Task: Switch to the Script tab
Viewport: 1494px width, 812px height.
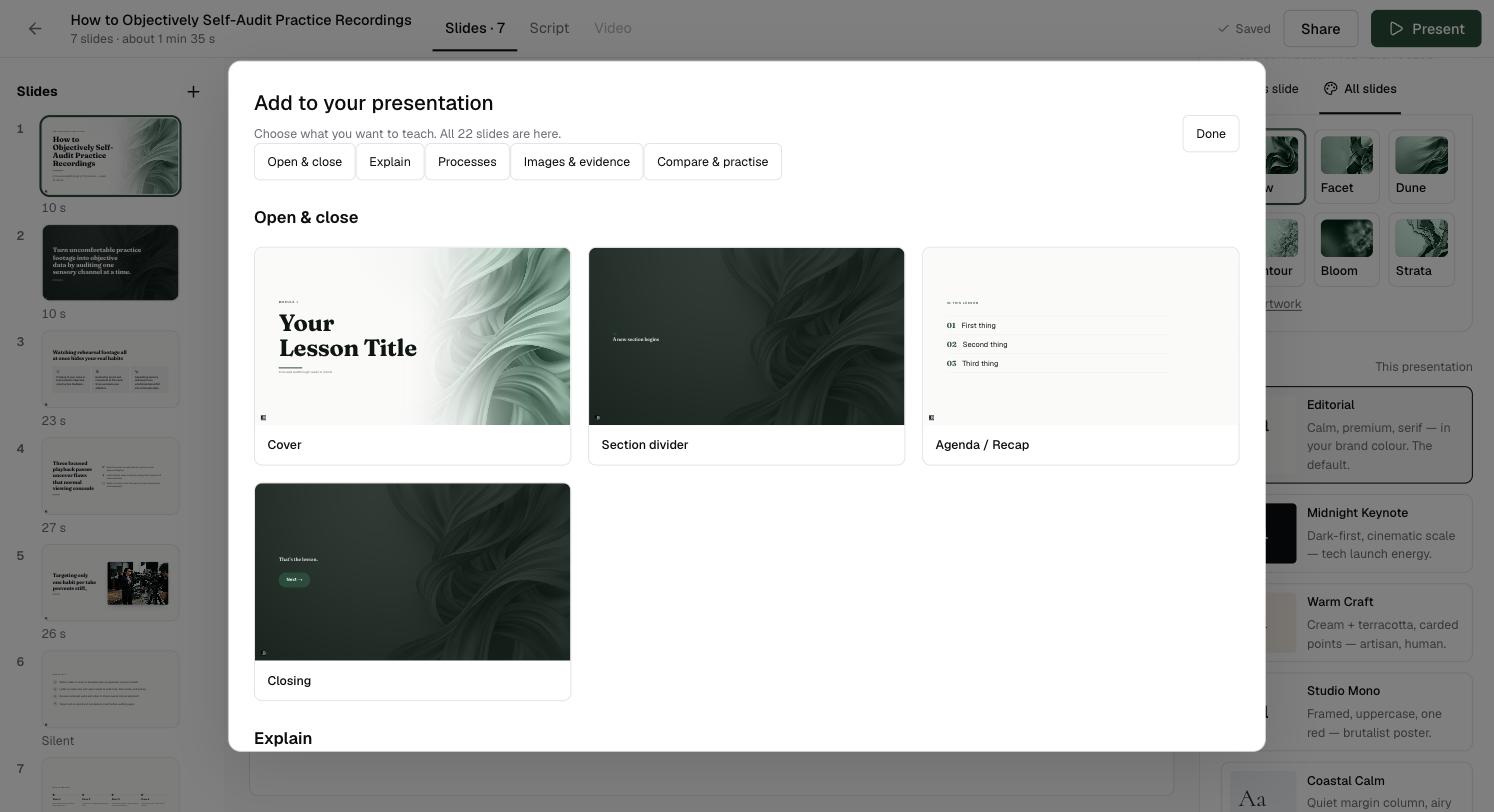Action: pyautogui.click(x=549, y=28)
